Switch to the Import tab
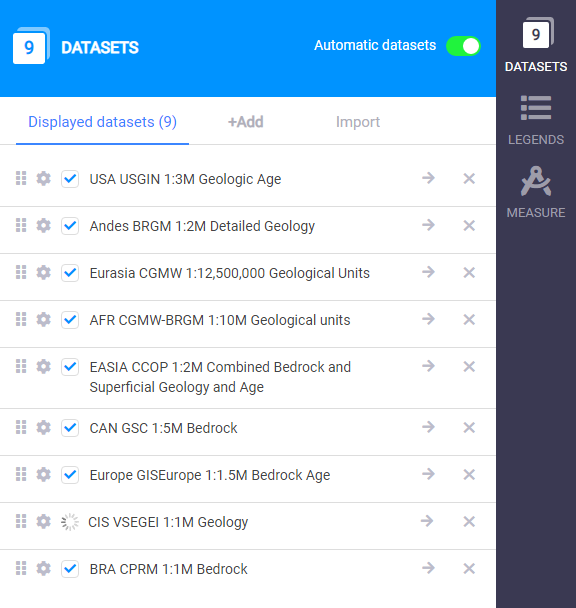The height and width of the screenshot is (608, 576). coord(358,122)
